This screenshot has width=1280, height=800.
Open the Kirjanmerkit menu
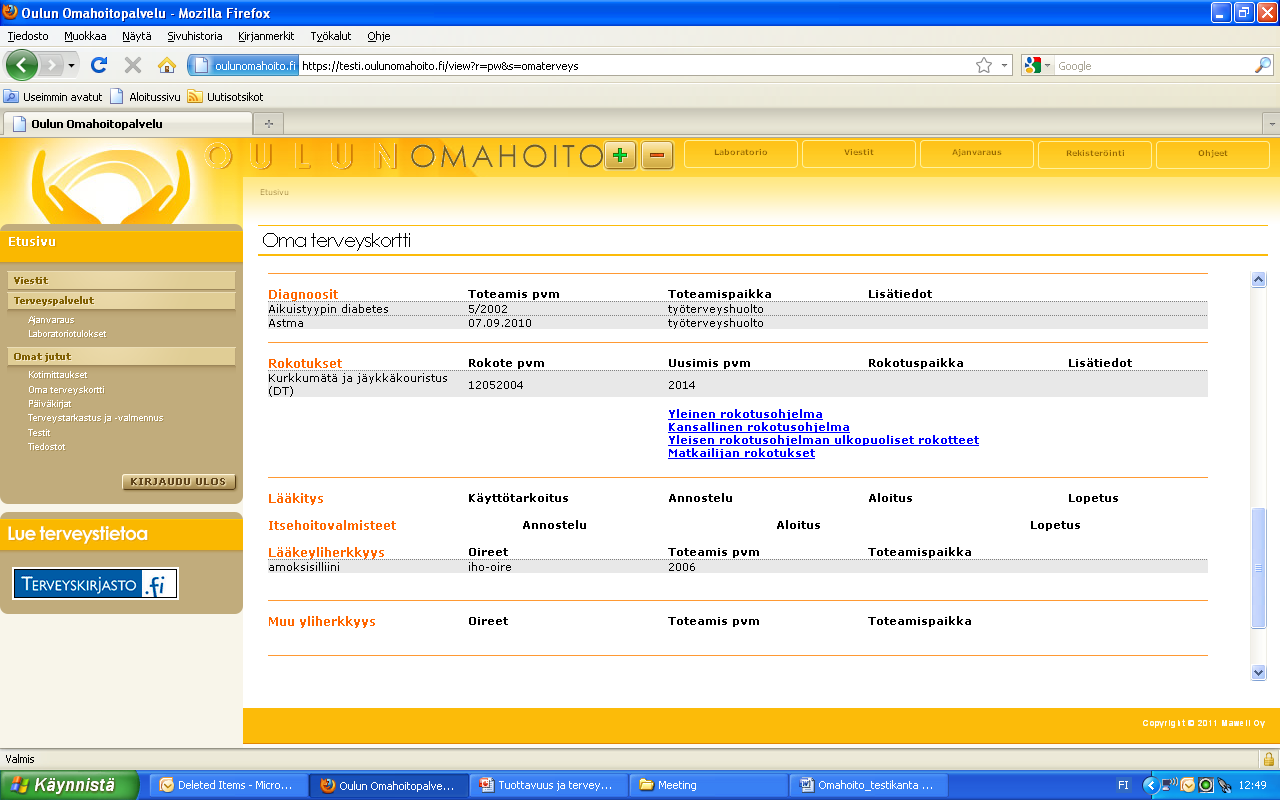coord(266,36)
